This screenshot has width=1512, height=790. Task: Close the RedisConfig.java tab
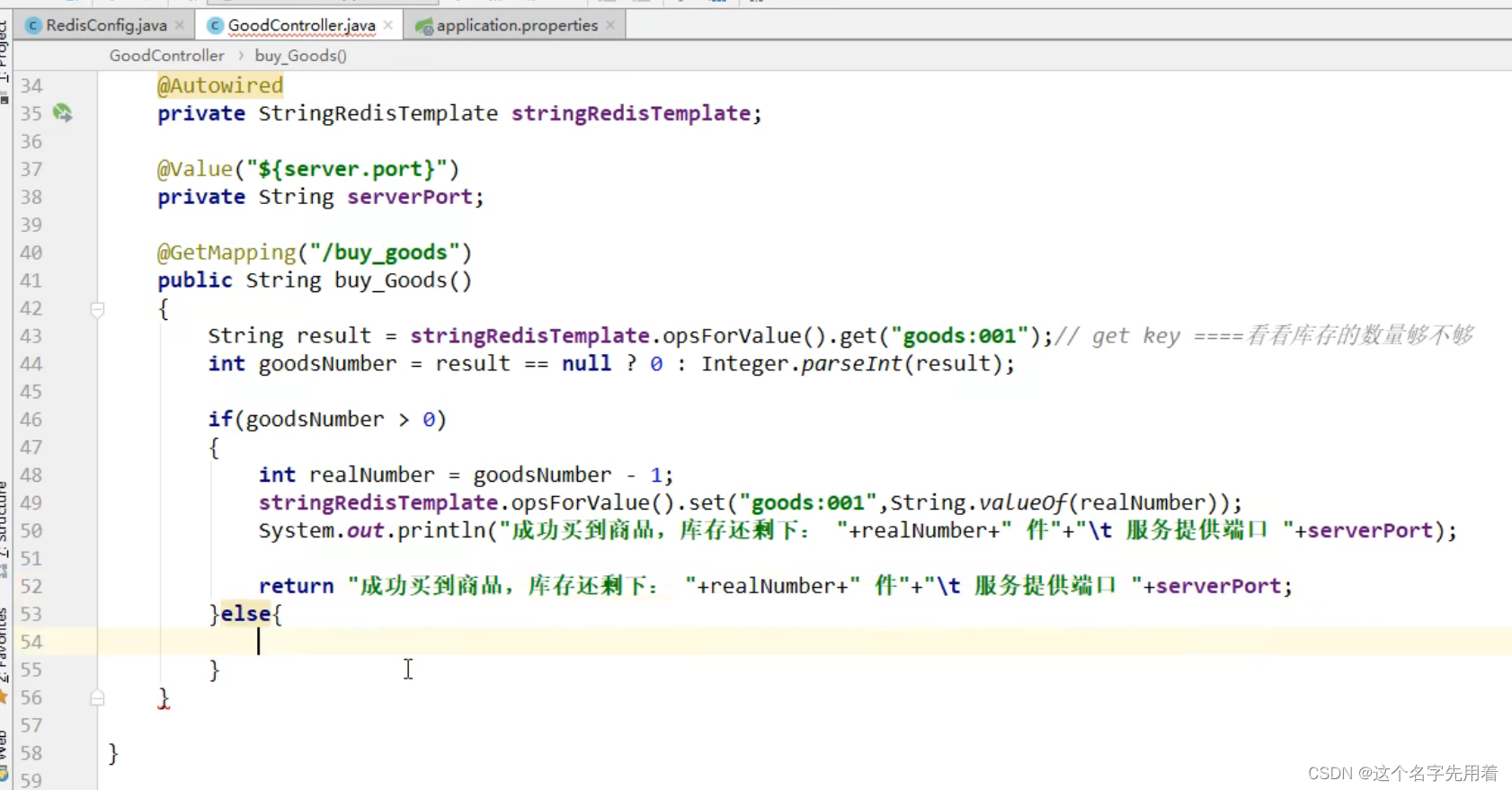pos(180,25)
